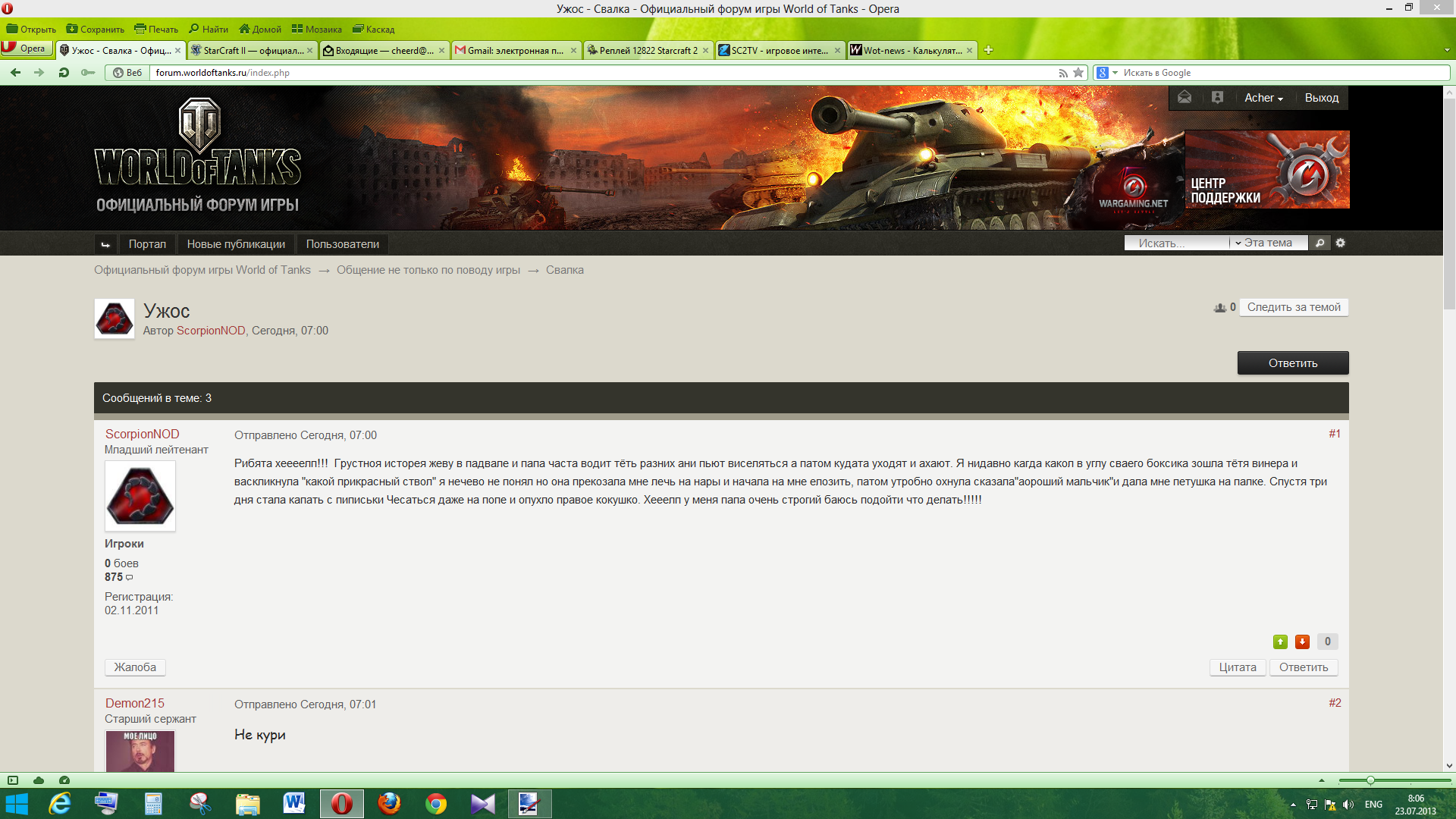Image resolution: width=1456 pixels, height=819 pixels.
Task: Switch to the Wot-news tab
Action: tap(912, 51)
